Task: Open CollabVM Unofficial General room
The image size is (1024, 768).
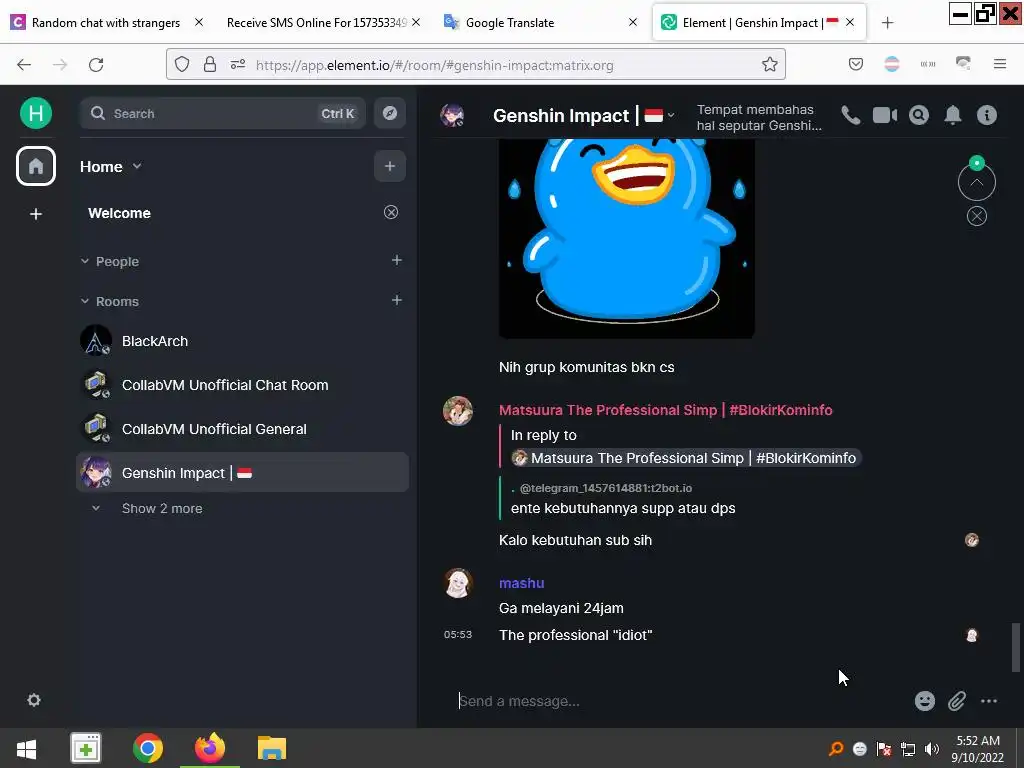Action: [x=242, y=428]
